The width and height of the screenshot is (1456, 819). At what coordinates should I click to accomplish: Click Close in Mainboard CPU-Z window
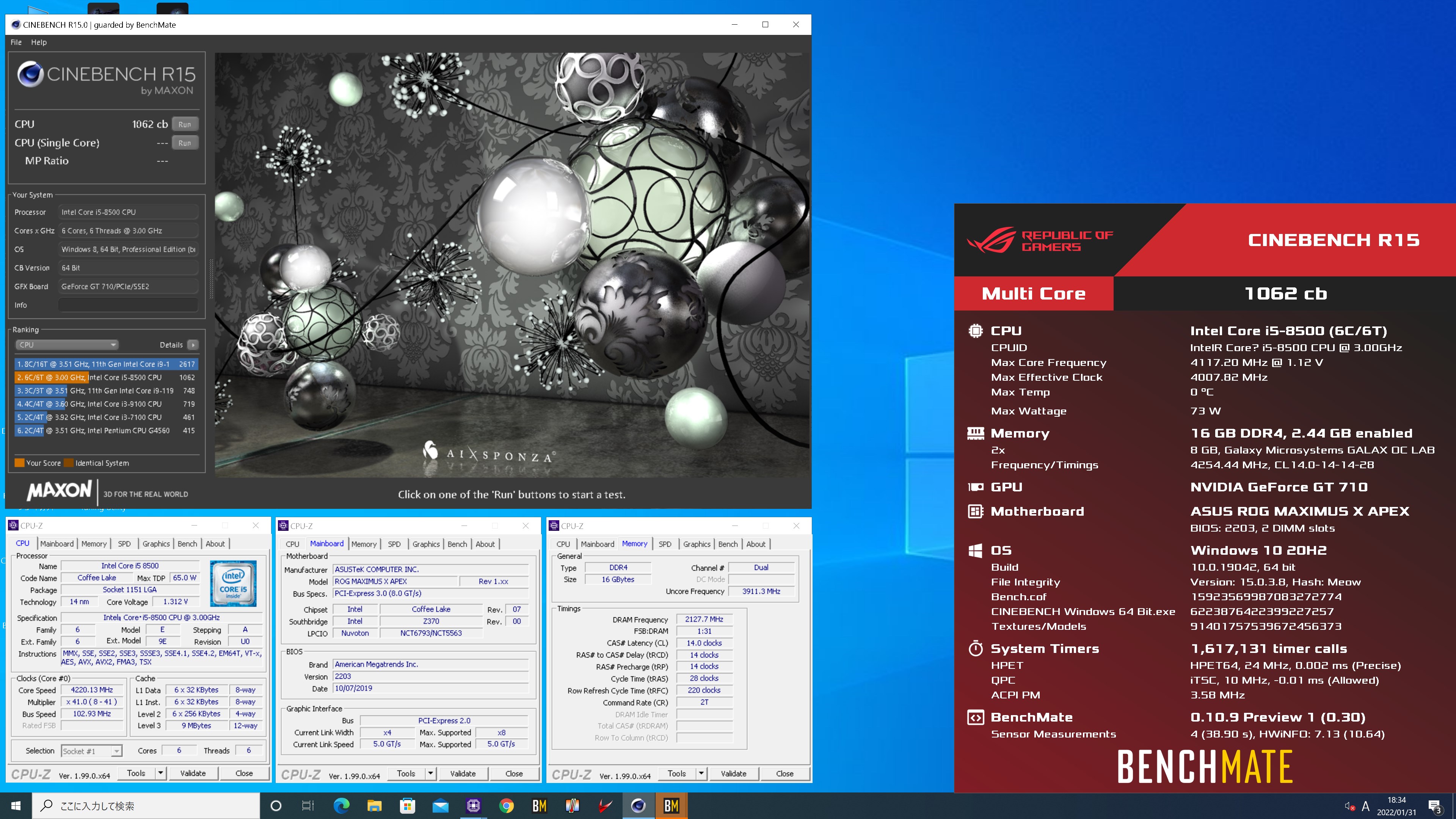pyautogui.click(x=514, y=773)
